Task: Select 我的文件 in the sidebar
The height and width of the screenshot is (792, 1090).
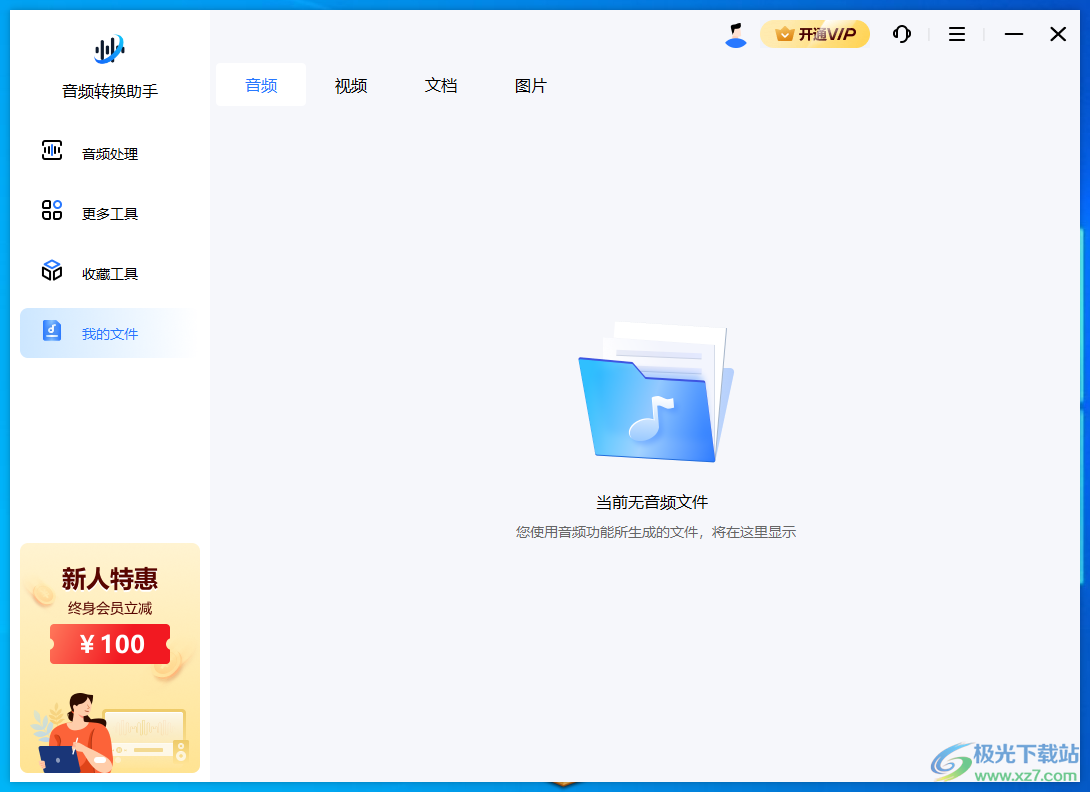Action: pos(110,333)
